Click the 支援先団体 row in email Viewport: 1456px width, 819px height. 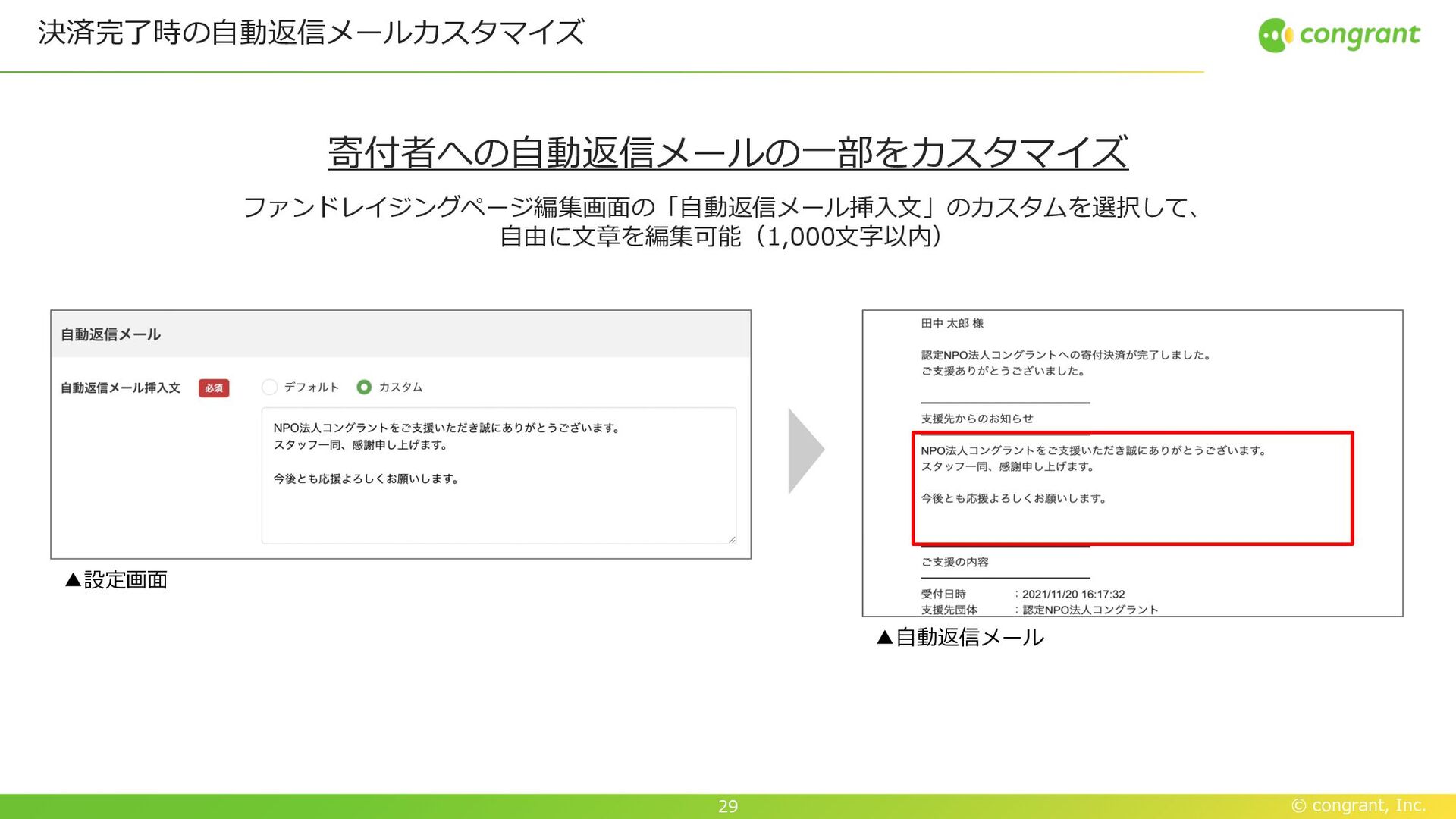pos(1039,610)
